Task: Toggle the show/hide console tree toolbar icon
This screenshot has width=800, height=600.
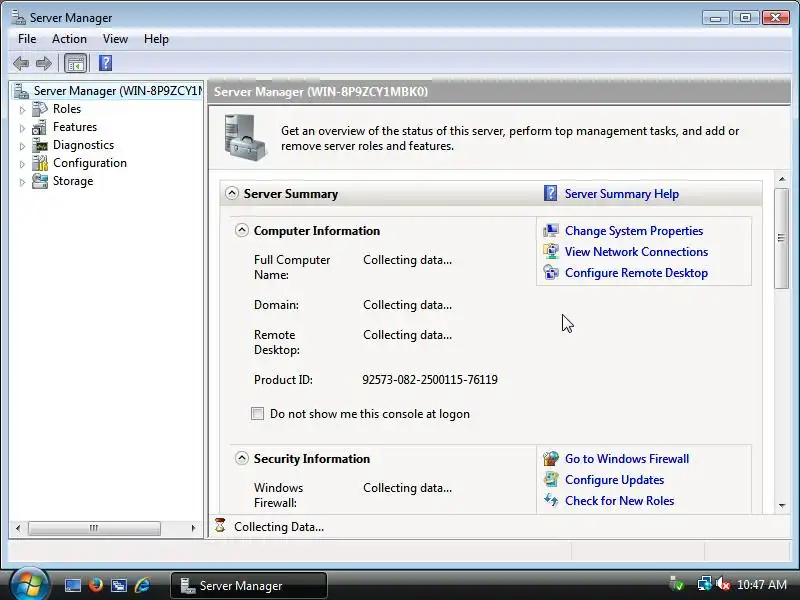Action: point(76,63)
